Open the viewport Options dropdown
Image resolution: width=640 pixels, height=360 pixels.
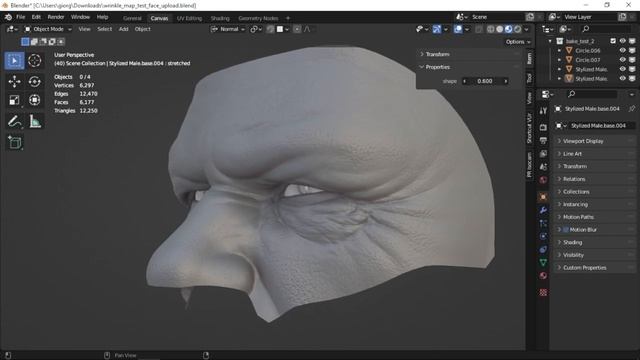point(518,42)
